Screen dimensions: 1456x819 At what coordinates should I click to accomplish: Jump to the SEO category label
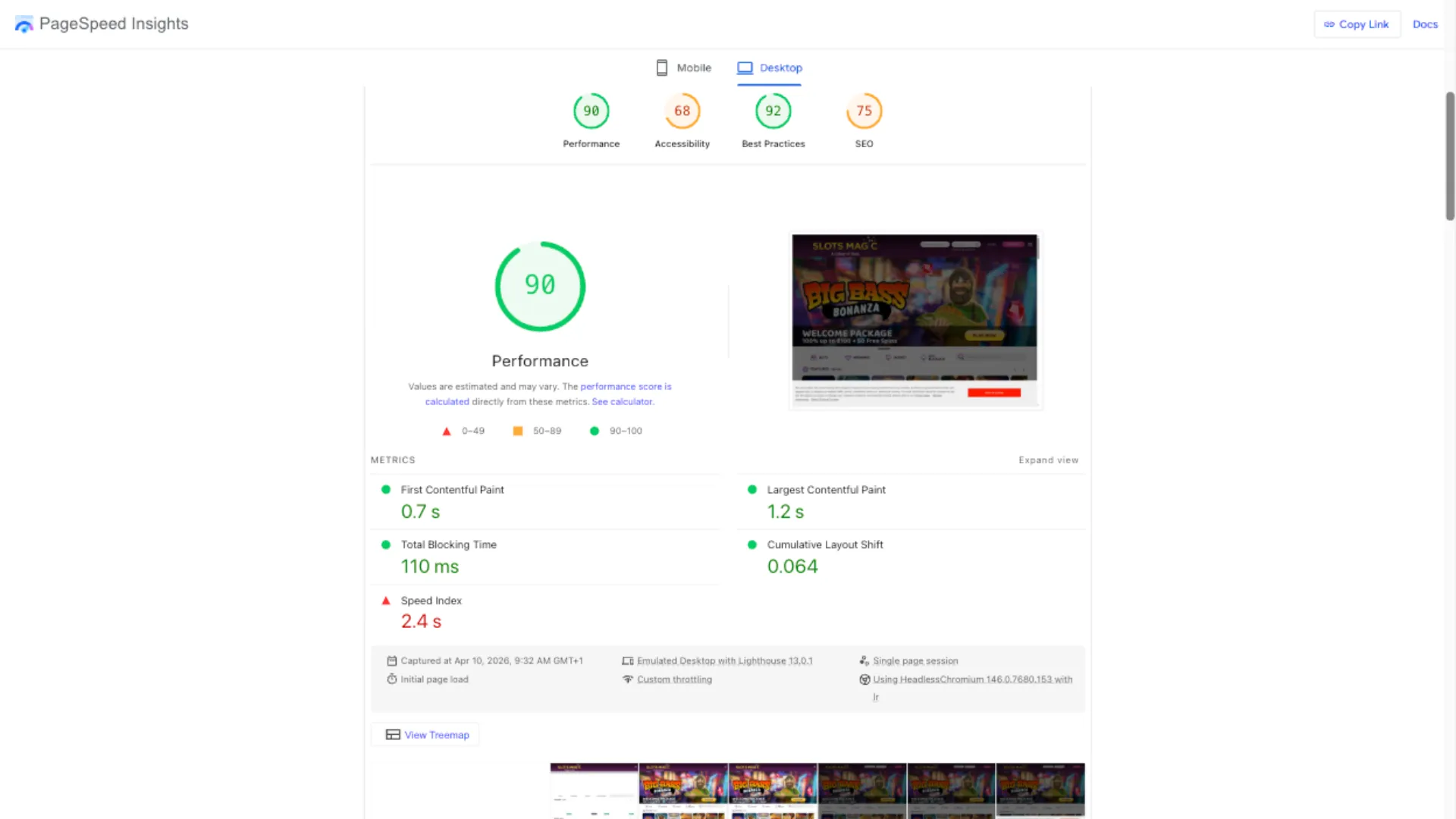coord(864,143)
